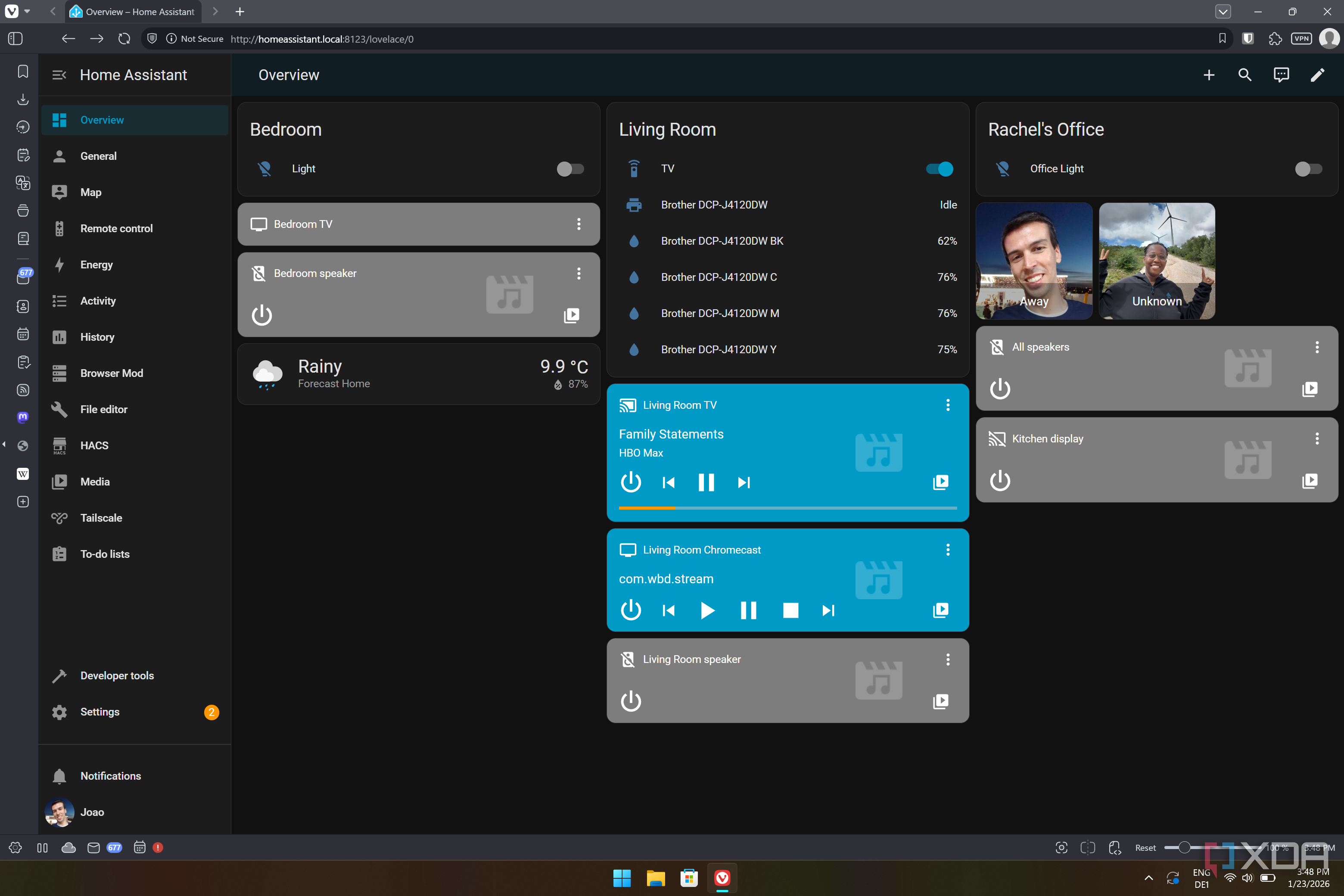Power on the Living Room speaker
The width and height of the screenshot is (1344, 896).
click(x=631, y=701)
